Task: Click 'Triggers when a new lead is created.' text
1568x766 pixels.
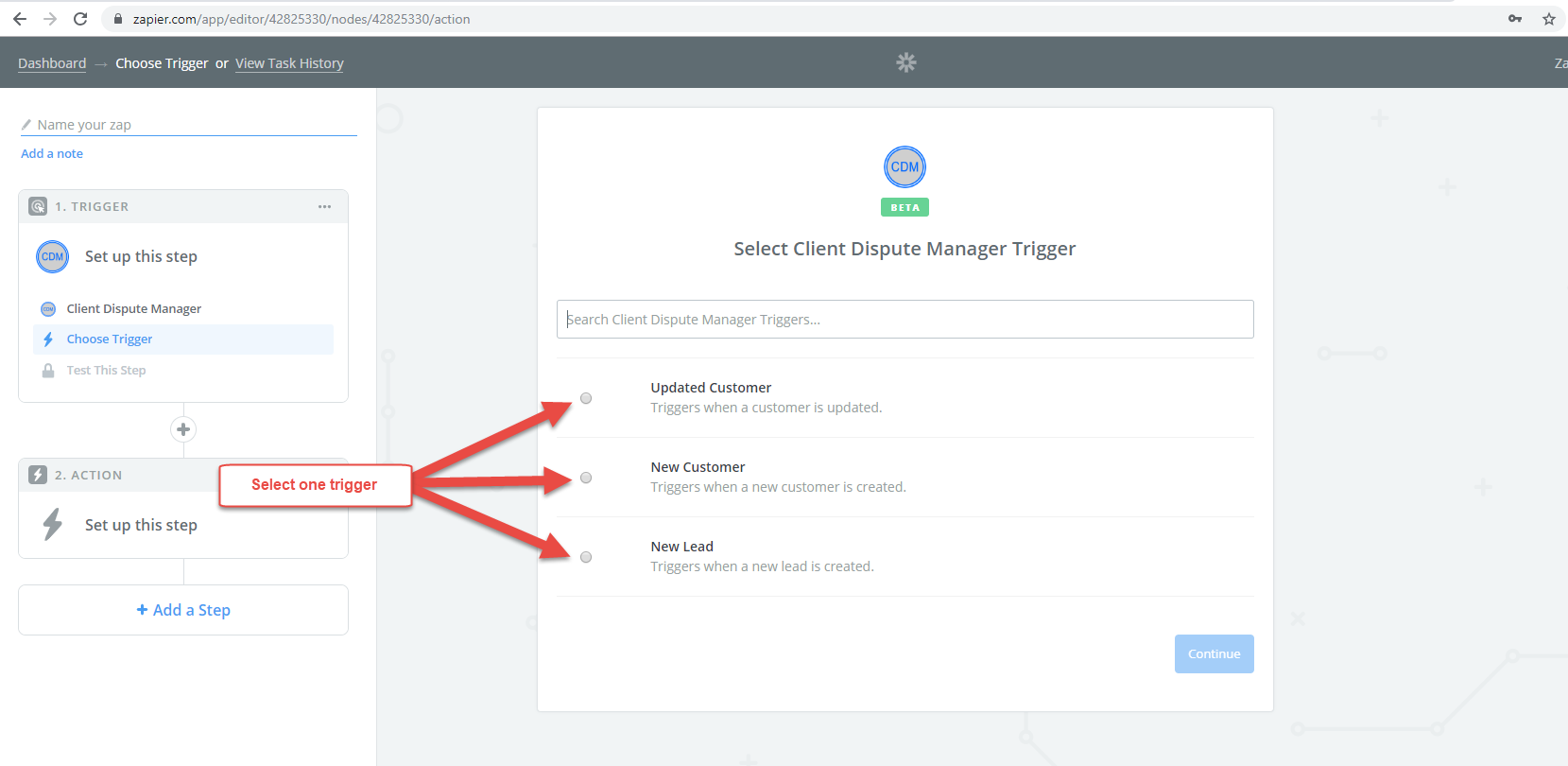Action: (x=762, y=566)
